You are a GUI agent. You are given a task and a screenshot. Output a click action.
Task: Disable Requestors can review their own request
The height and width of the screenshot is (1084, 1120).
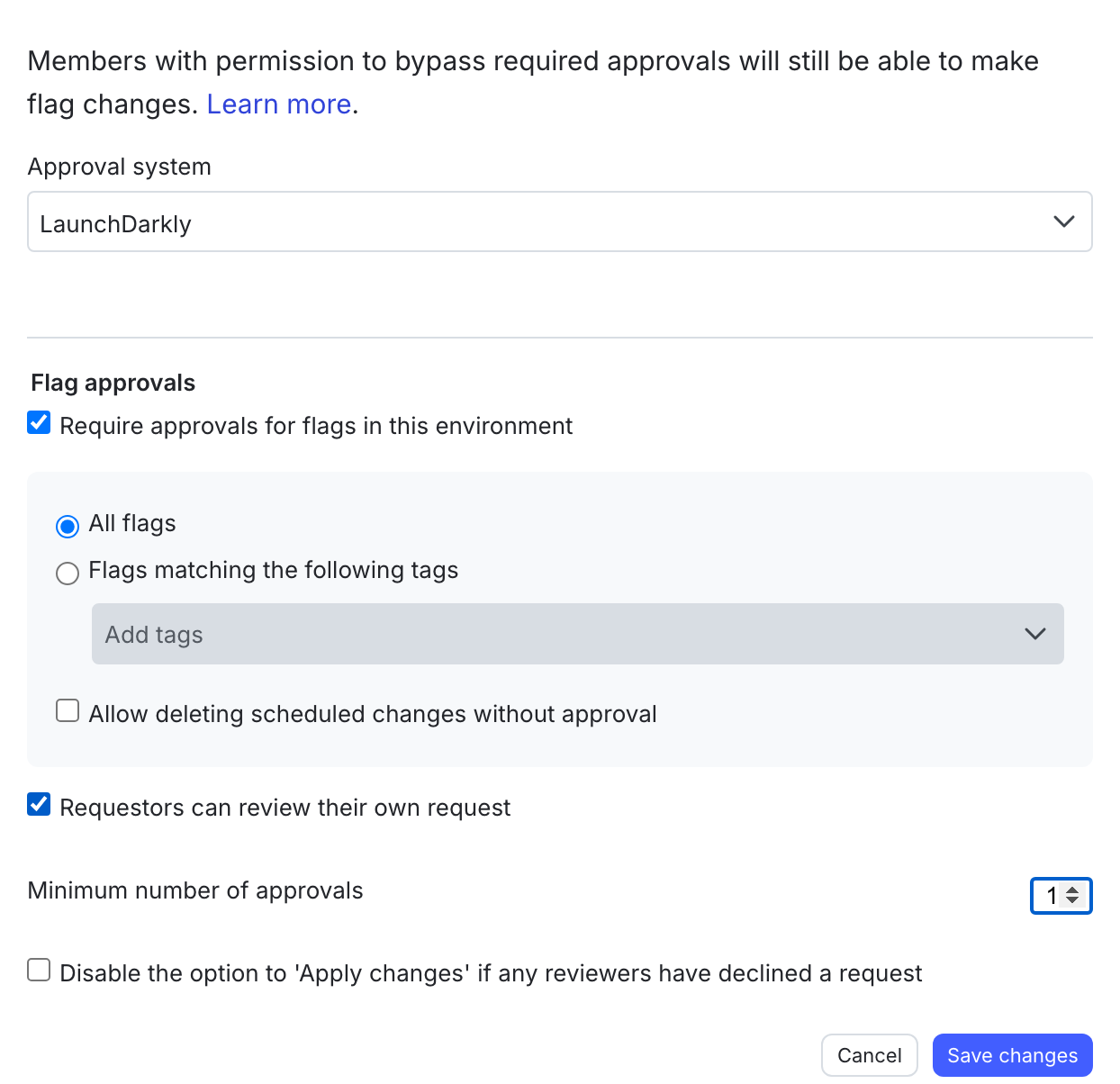tap(38, 804)
